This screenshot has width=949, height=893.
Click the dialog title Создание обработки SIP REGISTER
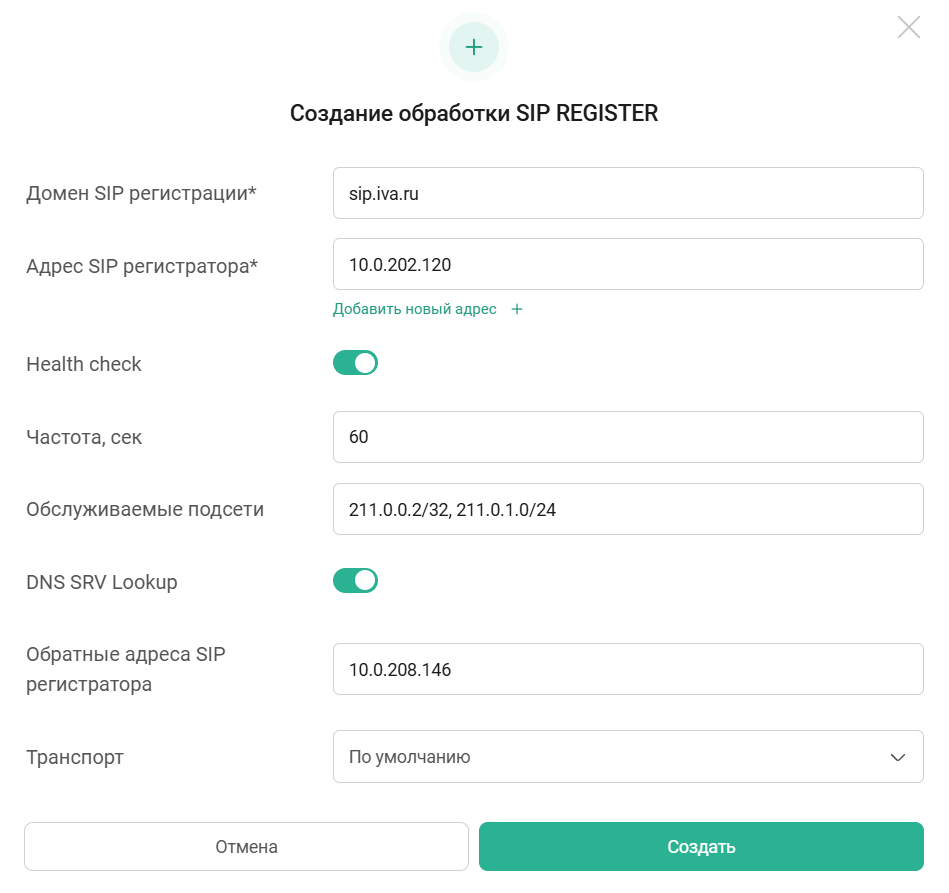point(474,113)
